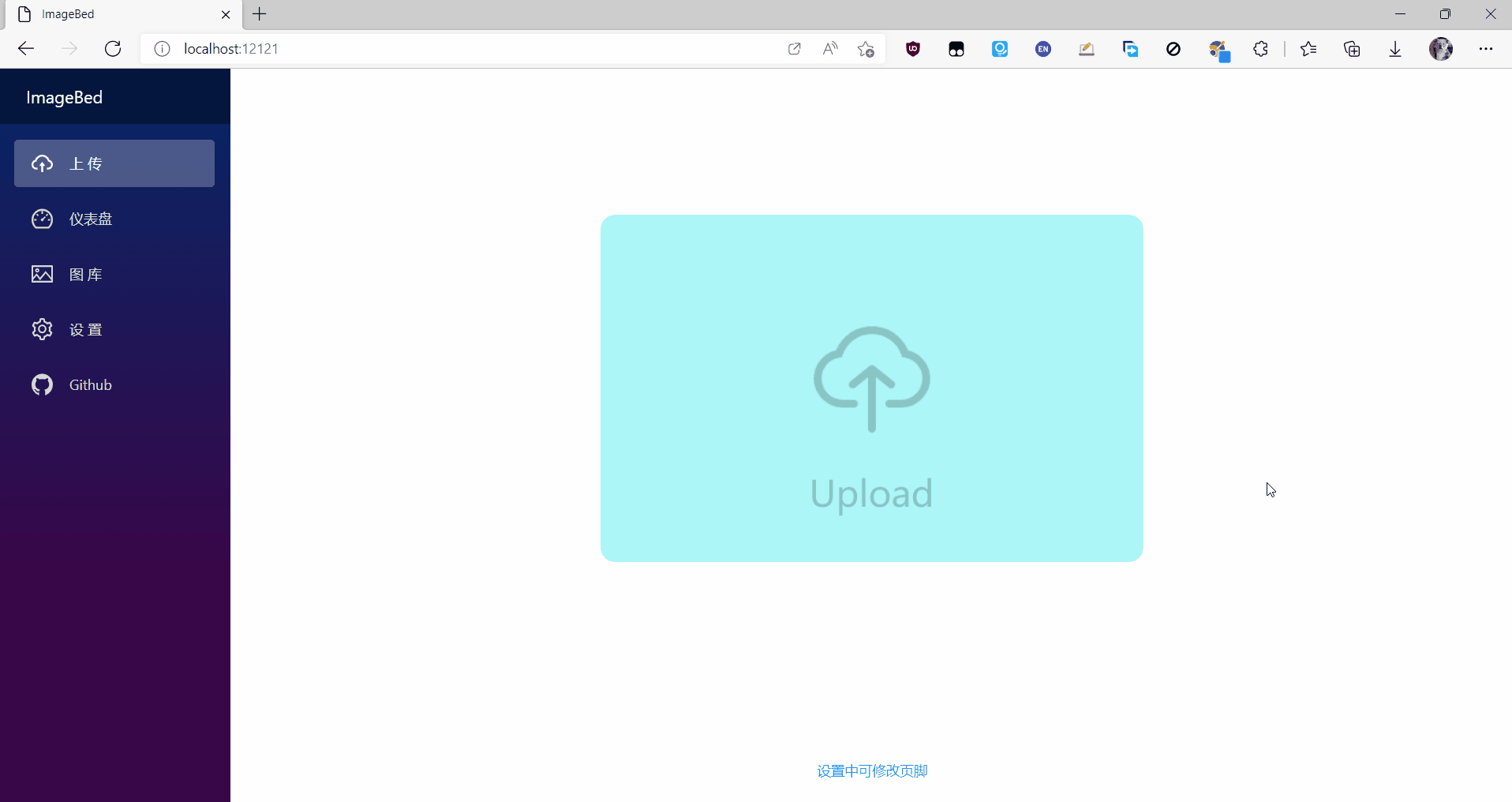The image size is (1512, 802).
Task: Open the Favorites star-list menu
Action: pyautogui.click(x=1308, y=48)
